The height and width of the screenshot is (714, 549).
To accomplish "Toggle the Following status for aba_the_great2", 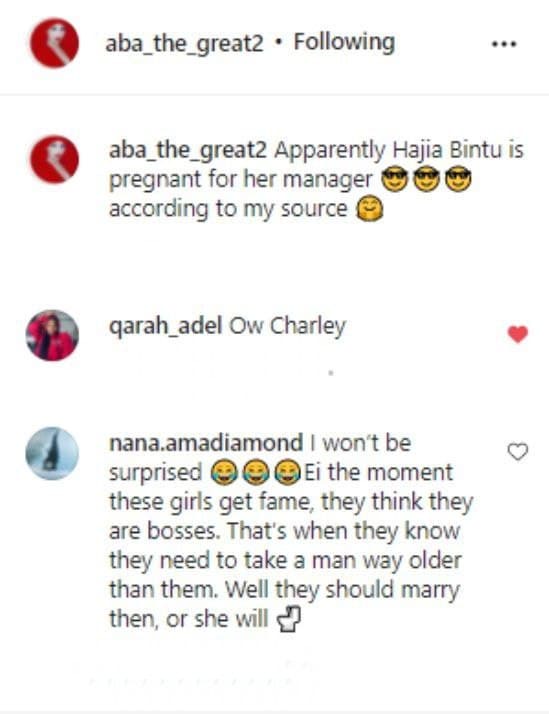I will [x=344, y=42].
